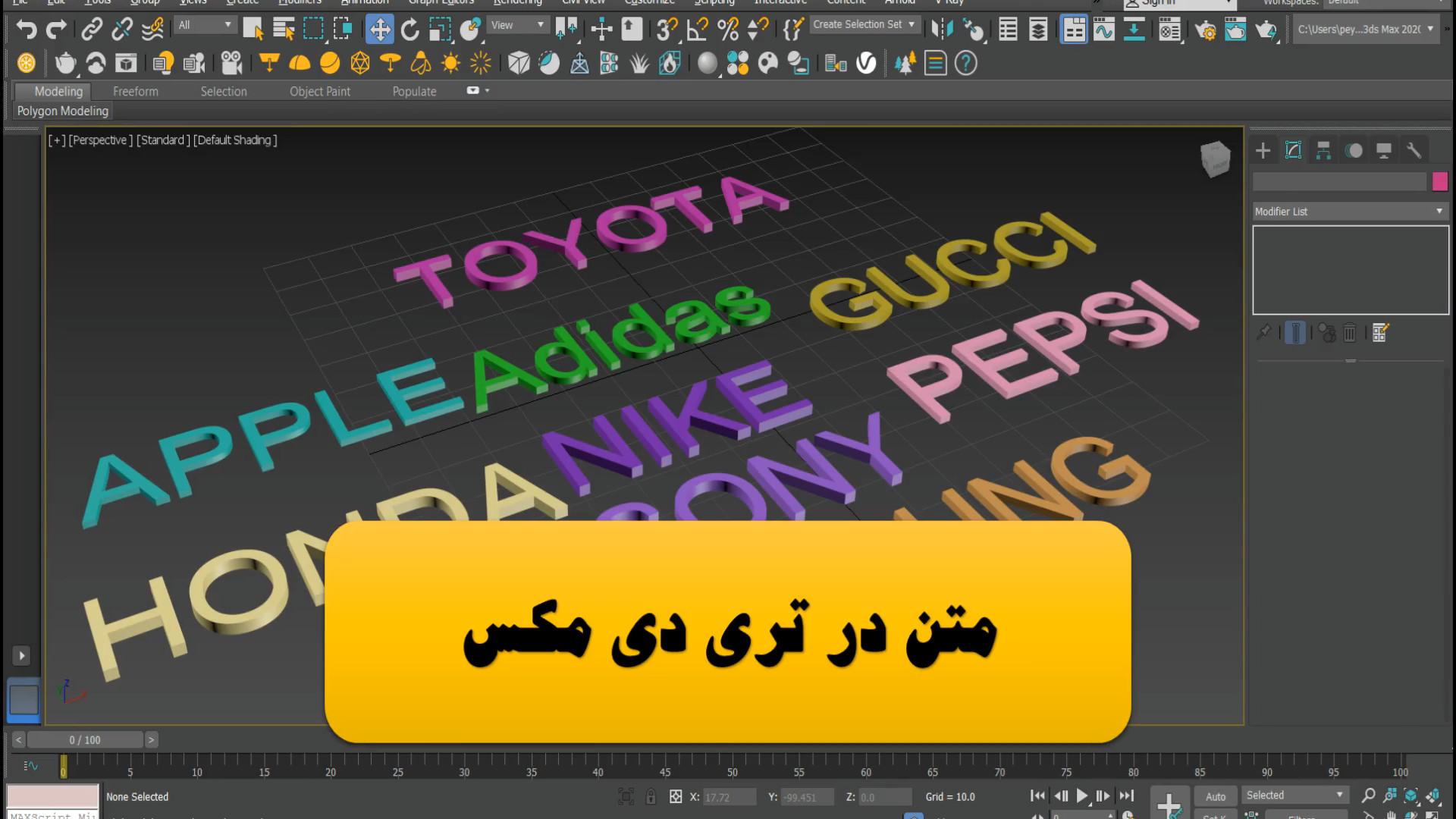Screen dimensions: 1456x819
Task: Switch to the Freeform ribbon tab
Action: click(x=136, y=91)
